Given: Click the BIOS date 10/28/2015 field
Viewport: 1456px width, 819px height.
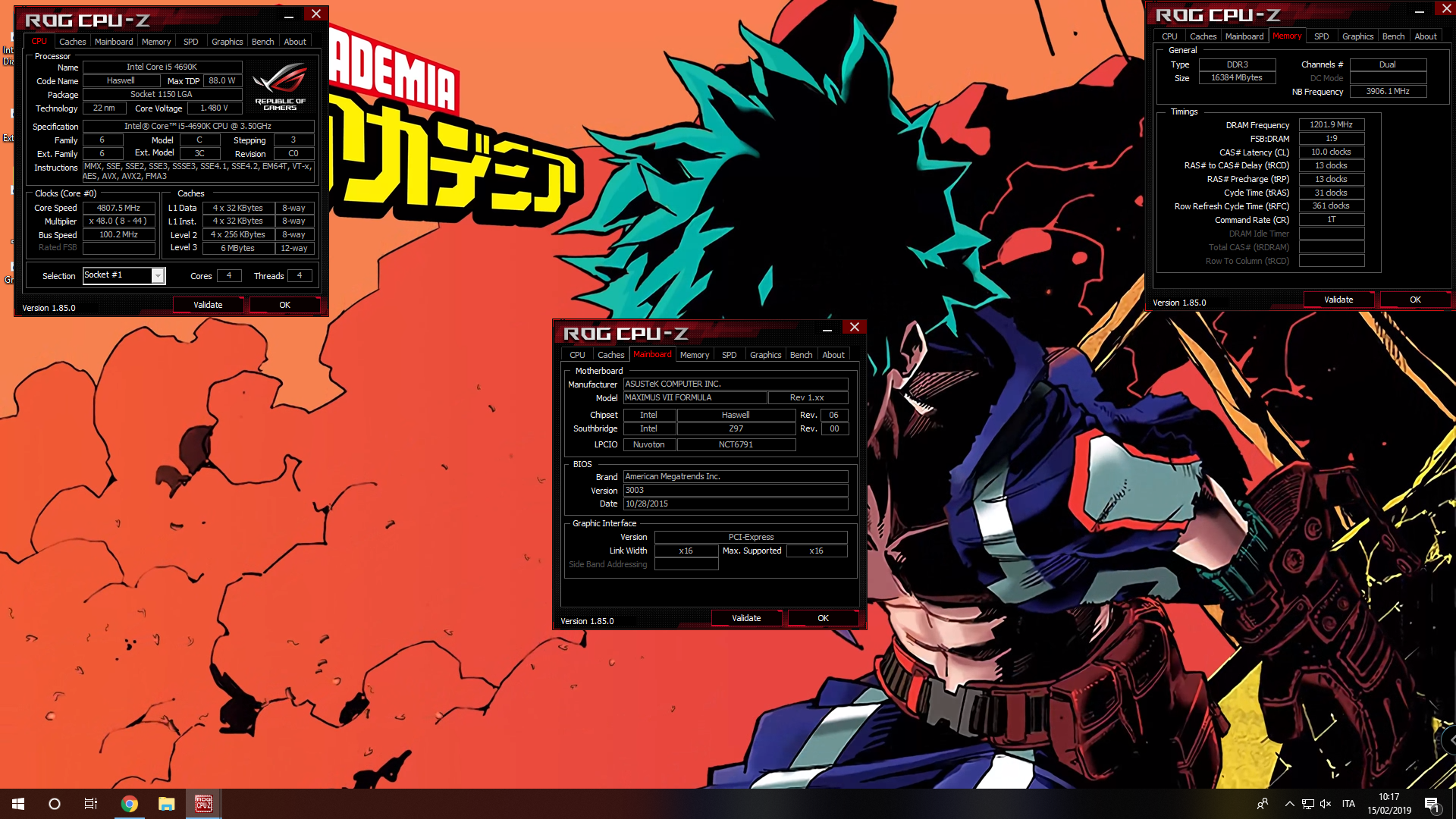Looking at the screenshot, I should pyautogui.click(x=736, y=504).
